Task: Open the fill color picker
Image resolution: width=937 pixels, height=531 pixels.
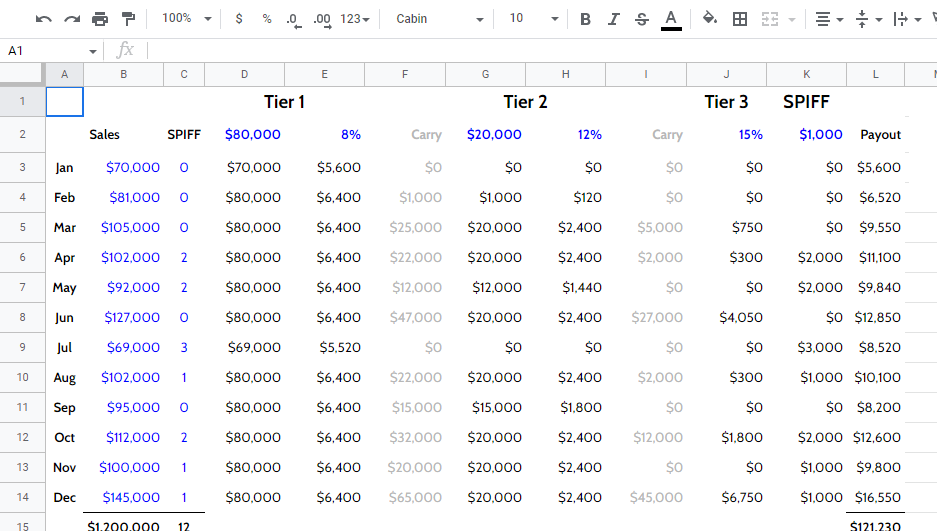Action: click(x=710, y=19)
